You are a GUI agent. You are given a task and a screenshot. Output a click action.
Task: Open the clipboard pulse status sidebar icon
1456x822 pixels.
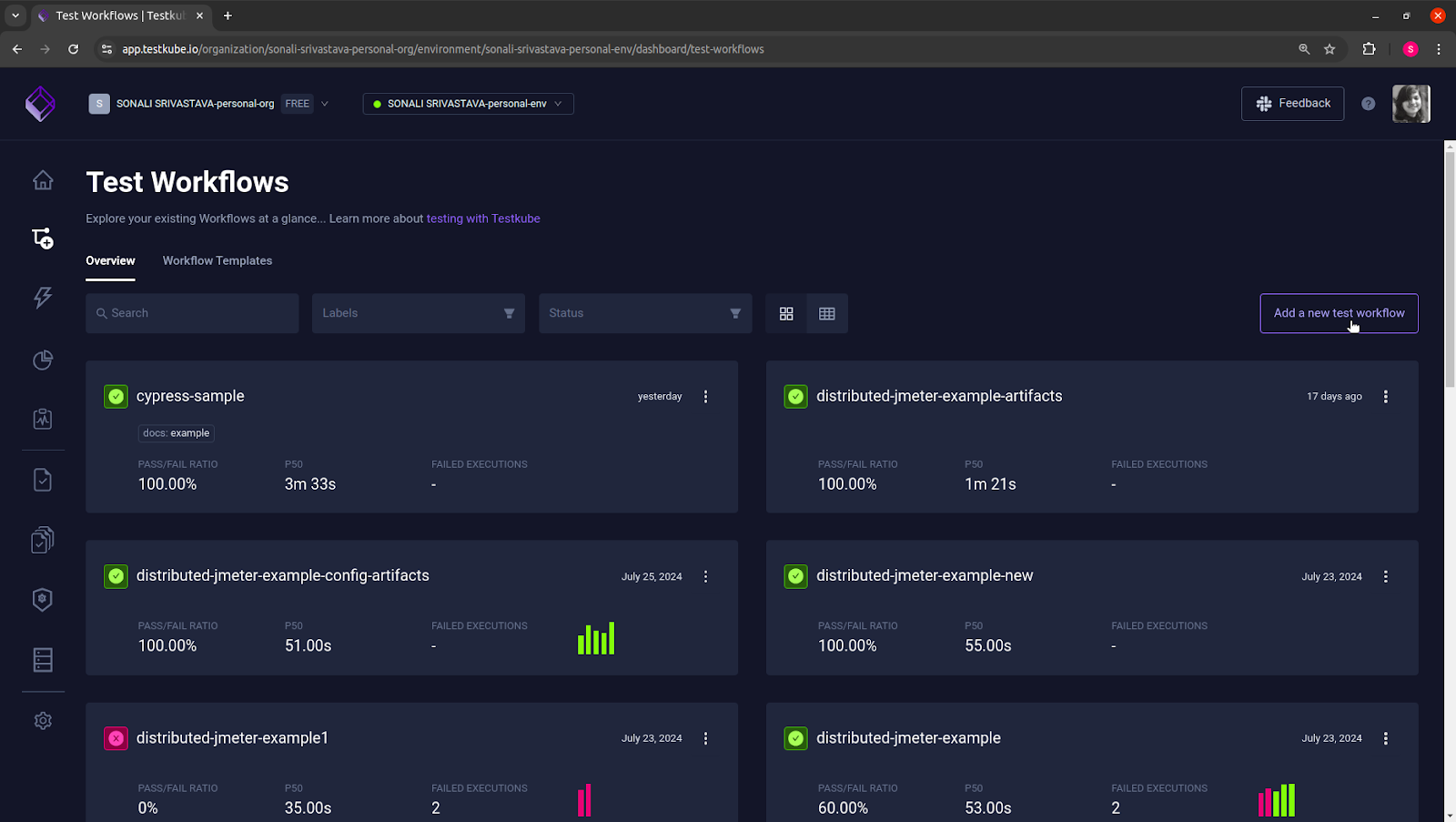click(43, 419)
